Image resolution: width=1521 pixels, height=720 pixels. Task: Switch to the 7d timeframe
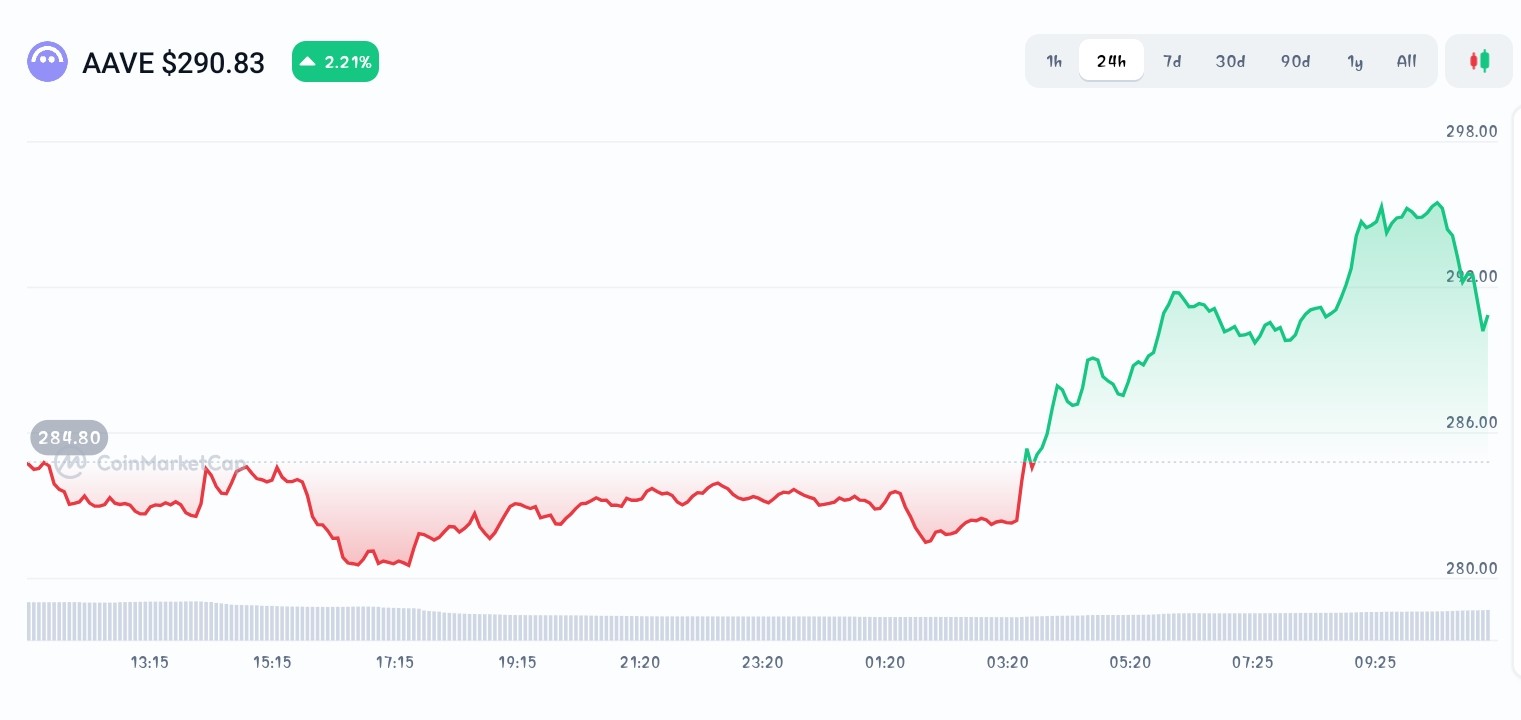pos(1171,61)
